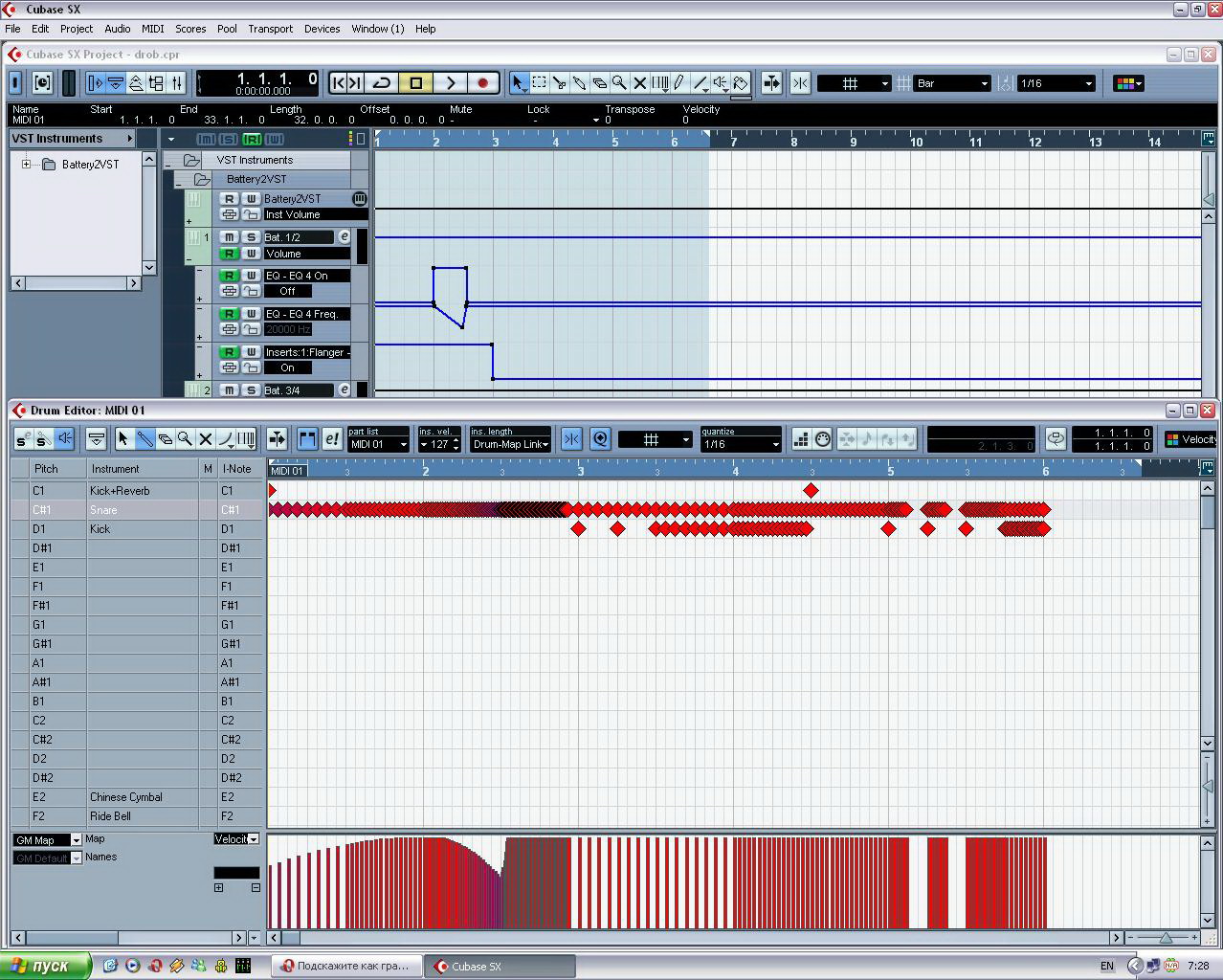Open channel settings 'e' for Bat. 1/2
1223x980 pixels.
[345, 236]
